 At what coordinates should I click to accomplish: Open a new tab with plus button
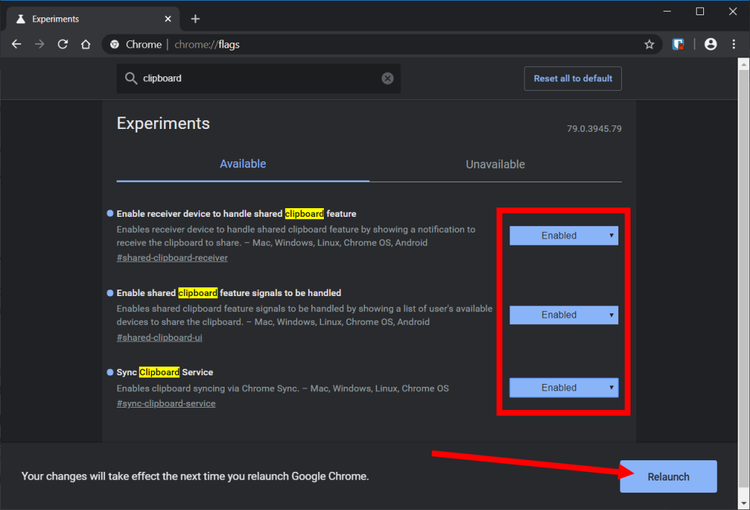click(x=195, y=18)
